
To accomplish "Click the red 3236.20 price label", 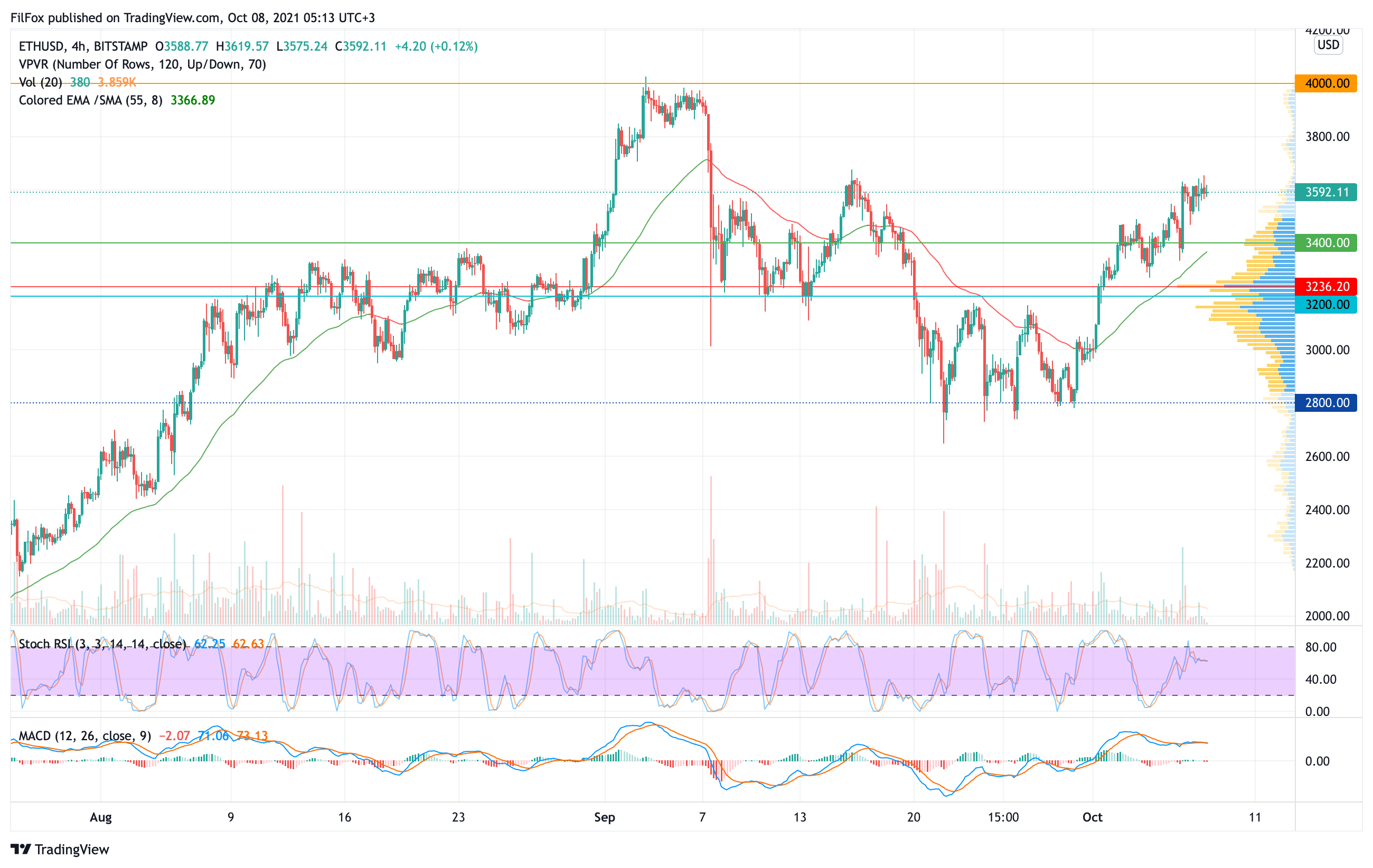I will point(1326,287).
